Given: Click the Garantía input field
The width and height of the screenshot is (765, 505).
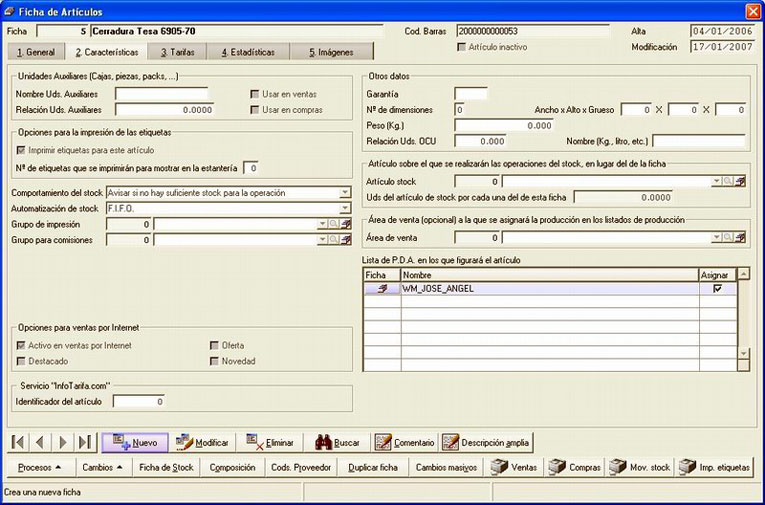Looking at the screenshot, I should coord(471,94).
